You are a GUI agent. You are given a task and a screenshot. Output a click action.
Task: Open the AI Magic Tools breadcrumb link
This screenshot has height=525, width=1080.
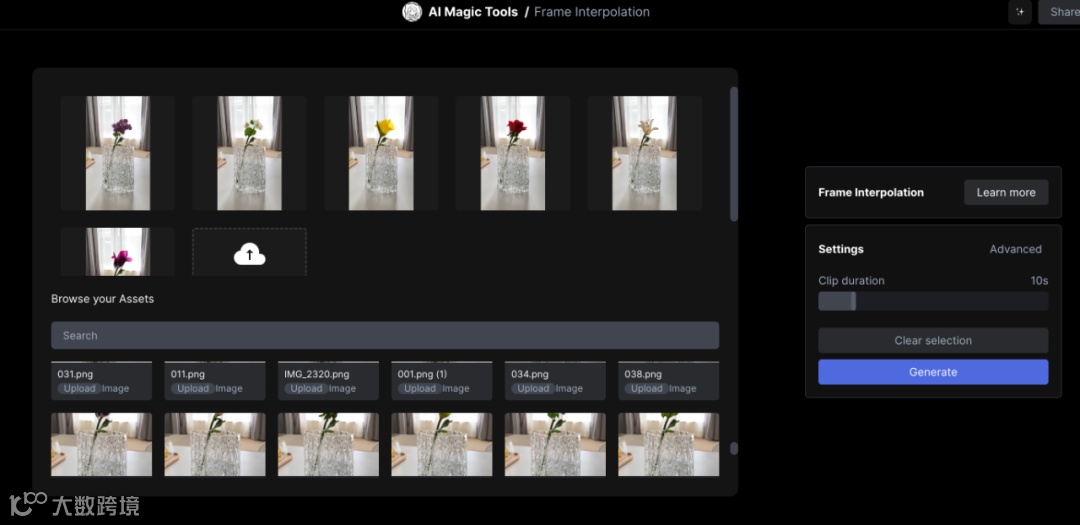pyautogui.click(x=472, y=12)
